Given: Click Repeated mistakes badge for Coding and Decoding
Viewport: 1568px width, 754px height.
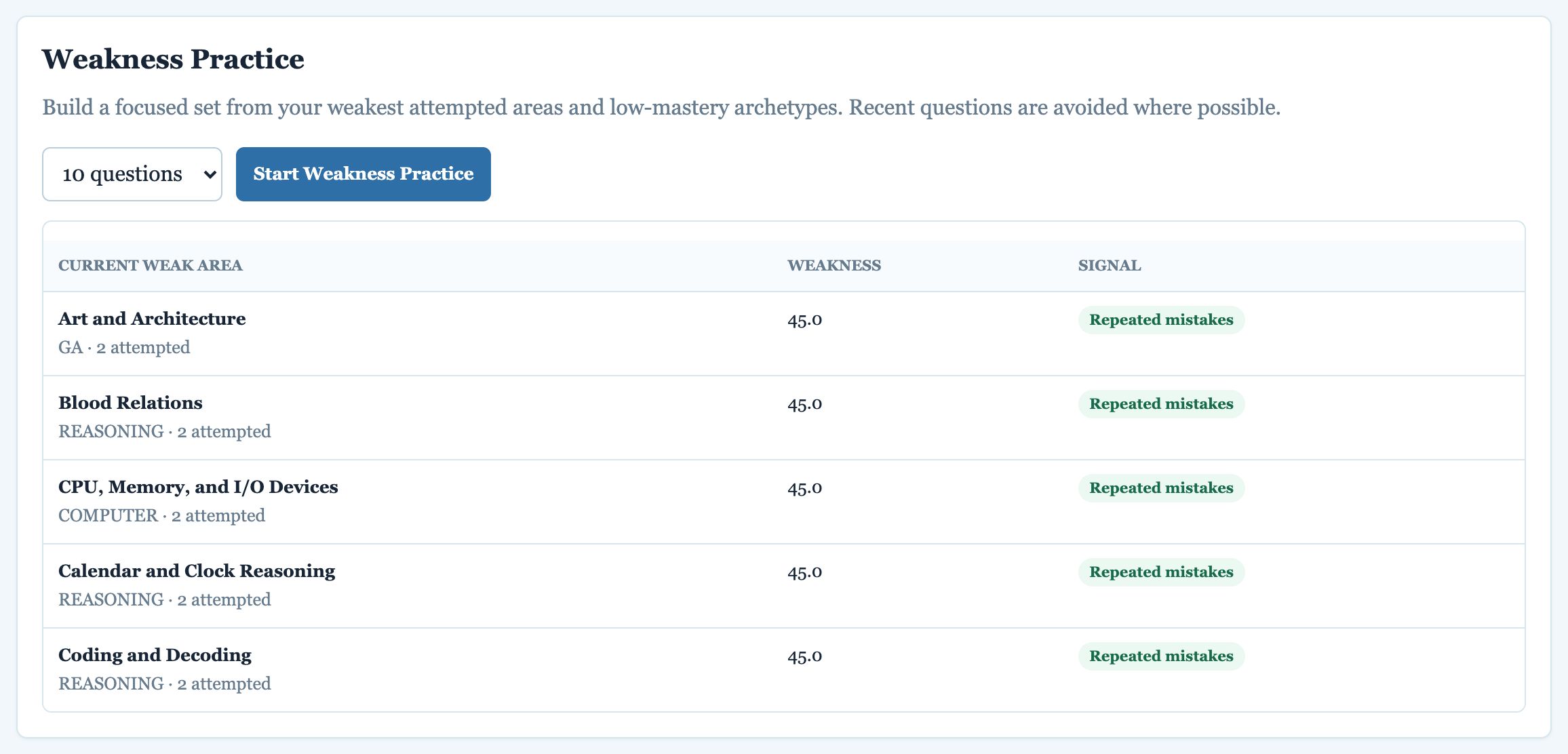Looking at the screenshot, I should [x=1161, y=656].
